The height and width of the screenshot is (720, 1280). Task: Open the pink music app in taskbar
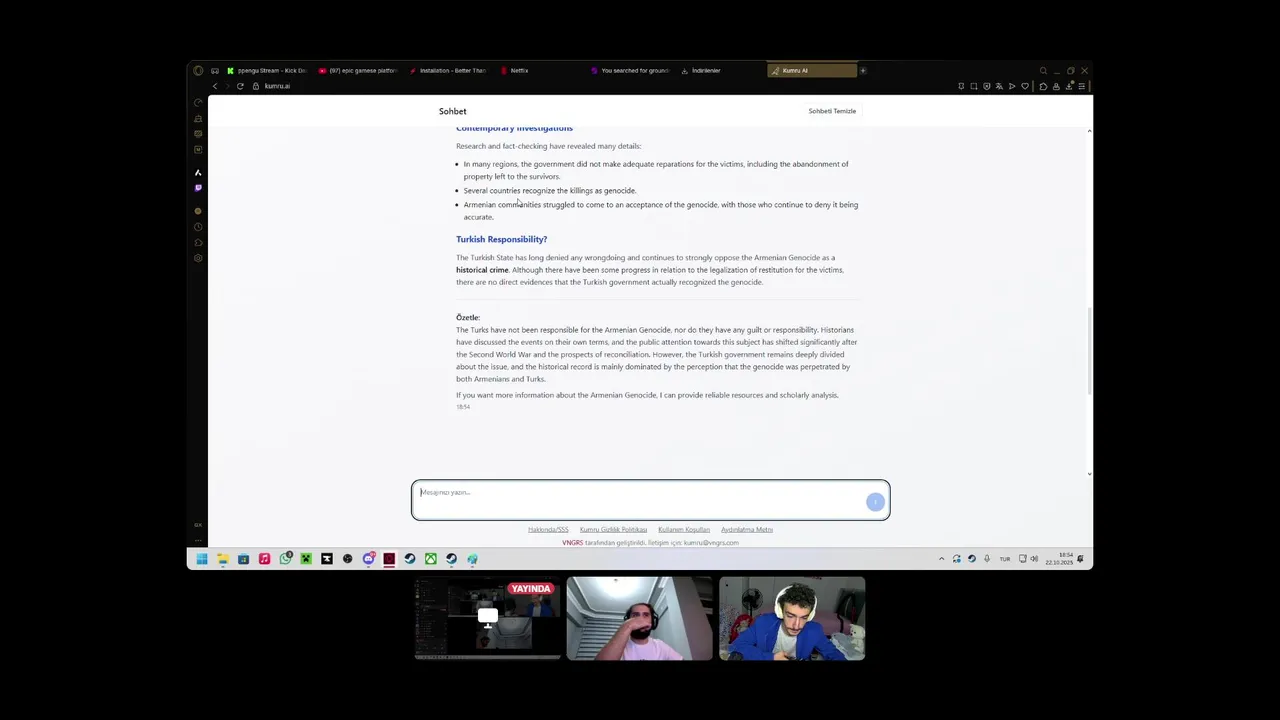[264, 559]
